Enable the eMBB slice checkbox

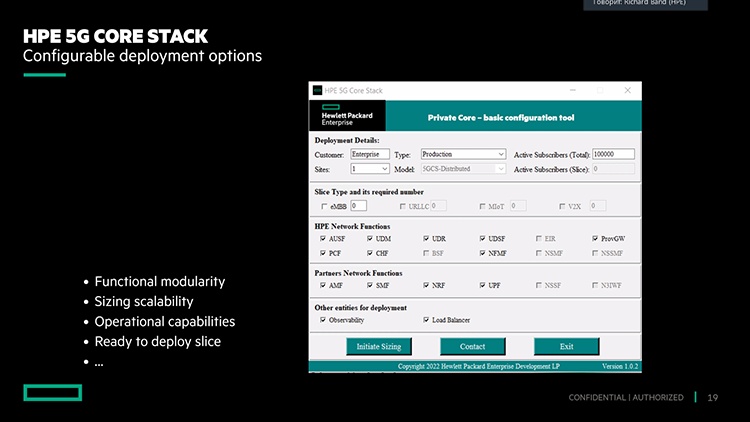pyautogui.click(x=324, y=206)
